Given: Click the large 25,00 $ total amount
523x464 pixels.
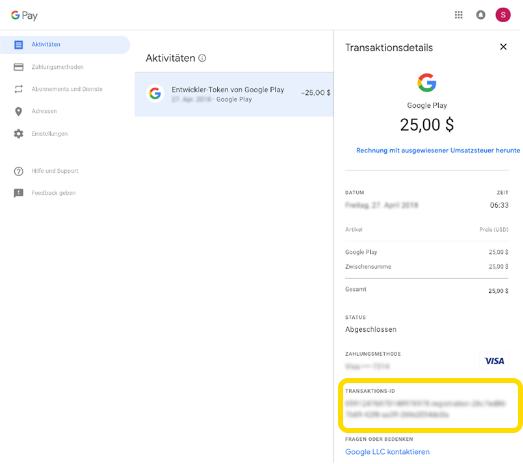Looking at the screenshot, I should [427, 125].
